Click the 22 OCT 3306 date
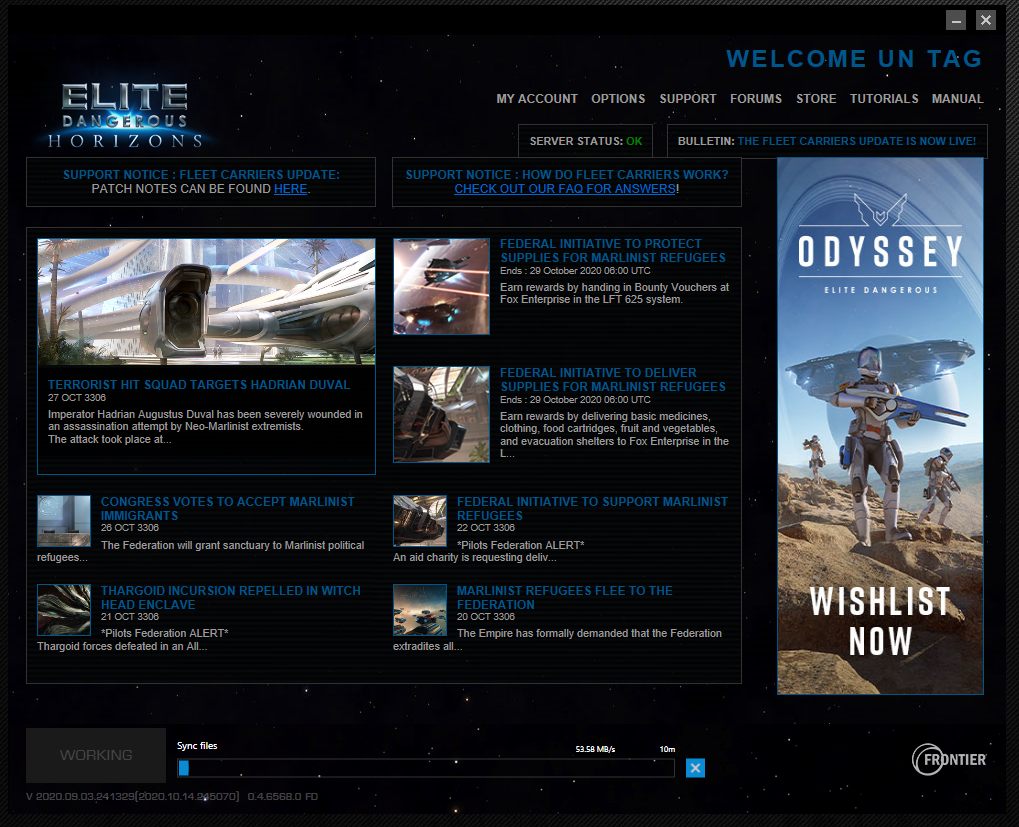Image resolution: width=1019 pixels, height=827 pixels. (x=486, y=528)
